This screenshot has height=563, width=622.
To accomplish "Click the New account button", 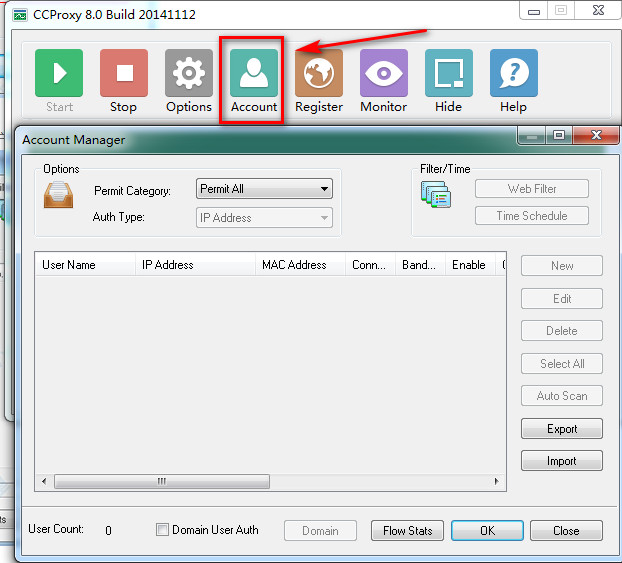I will [x=562, y=265].
